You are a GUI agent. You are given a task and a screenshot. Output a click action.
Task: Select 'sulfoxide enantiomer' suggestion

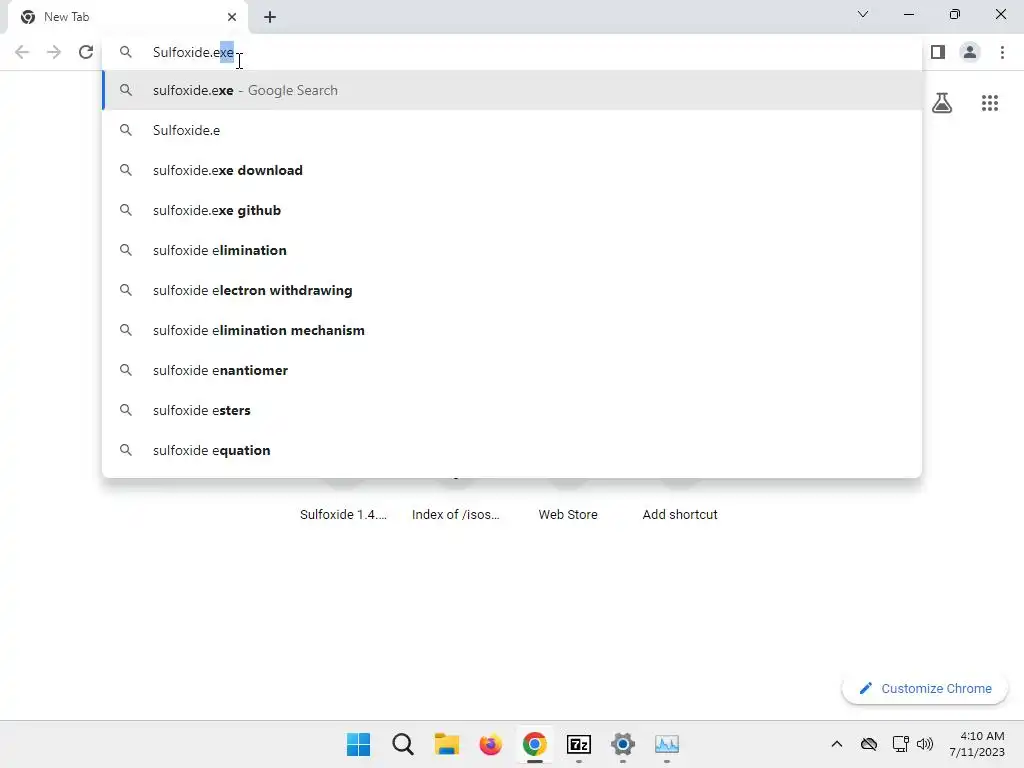pyautogui.click(x=512, y=370)
